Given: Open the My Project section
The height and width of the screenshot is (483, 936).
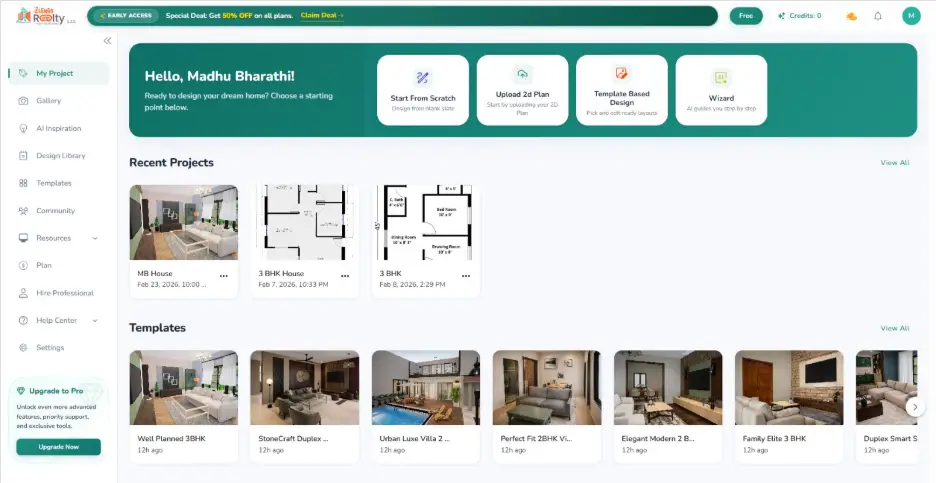Looking at the screenshot, I should (58, 73).
